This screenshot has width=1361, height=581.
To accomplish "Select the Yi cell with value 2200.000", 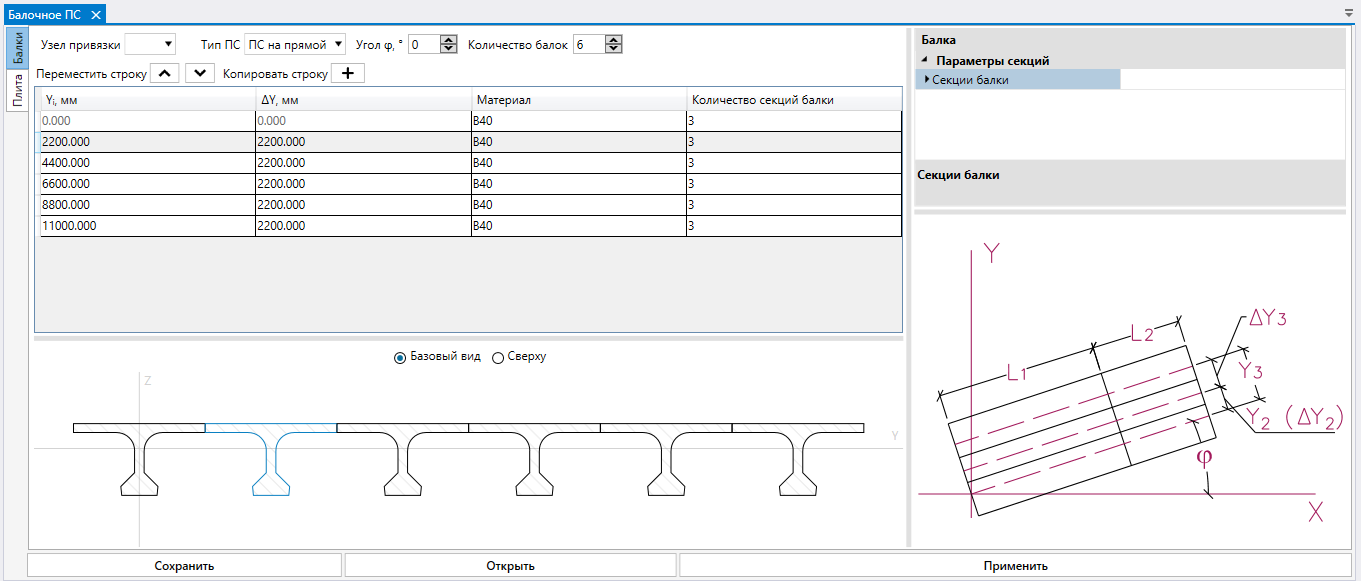I will coord(148,142).
